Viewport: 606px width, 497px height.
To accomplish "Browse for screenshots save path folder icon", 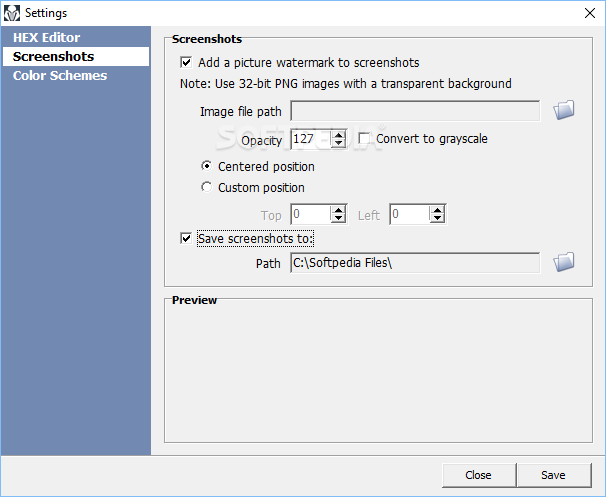I will coord(563,262).
